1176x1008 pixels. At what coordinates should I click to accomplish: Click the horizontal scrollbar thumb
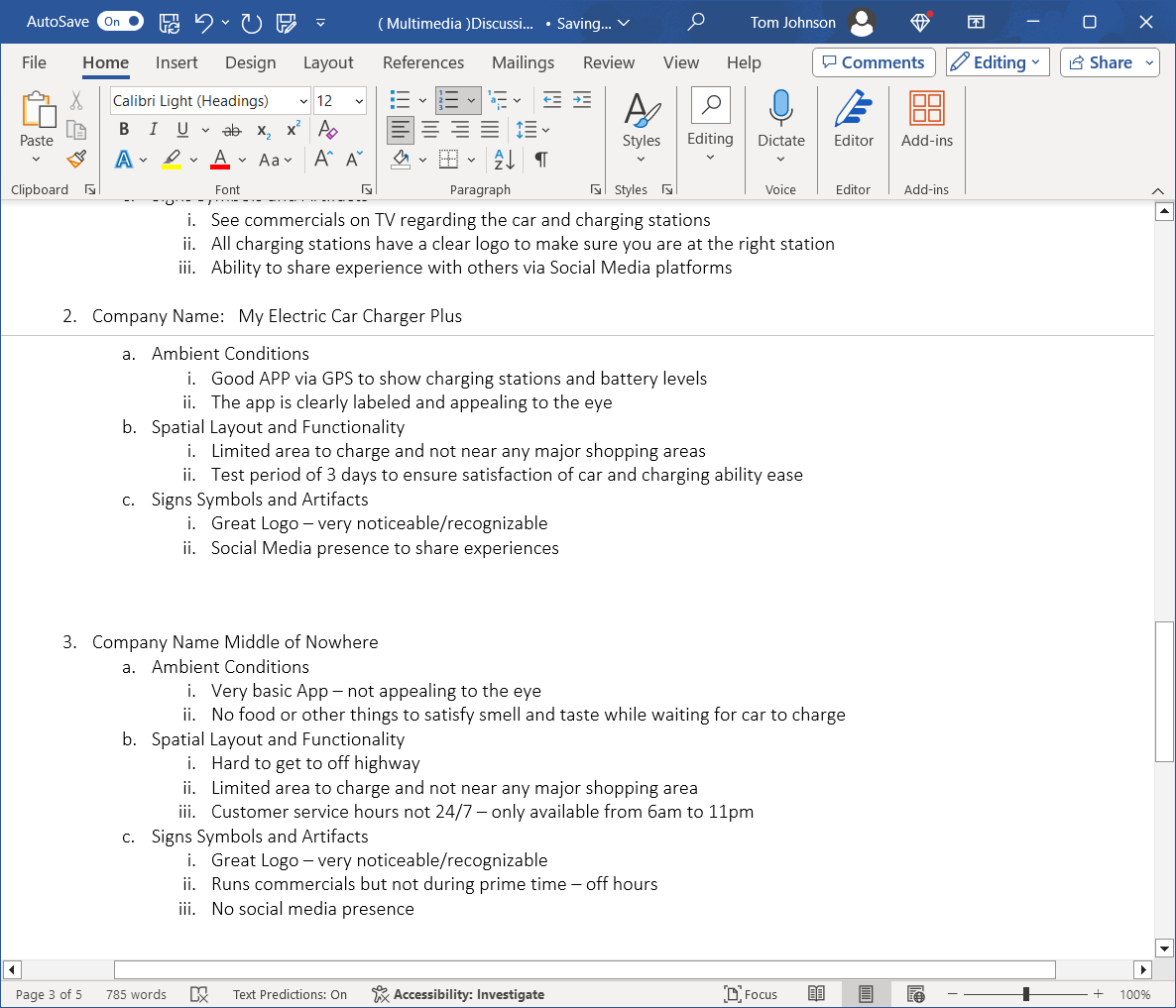585,969
